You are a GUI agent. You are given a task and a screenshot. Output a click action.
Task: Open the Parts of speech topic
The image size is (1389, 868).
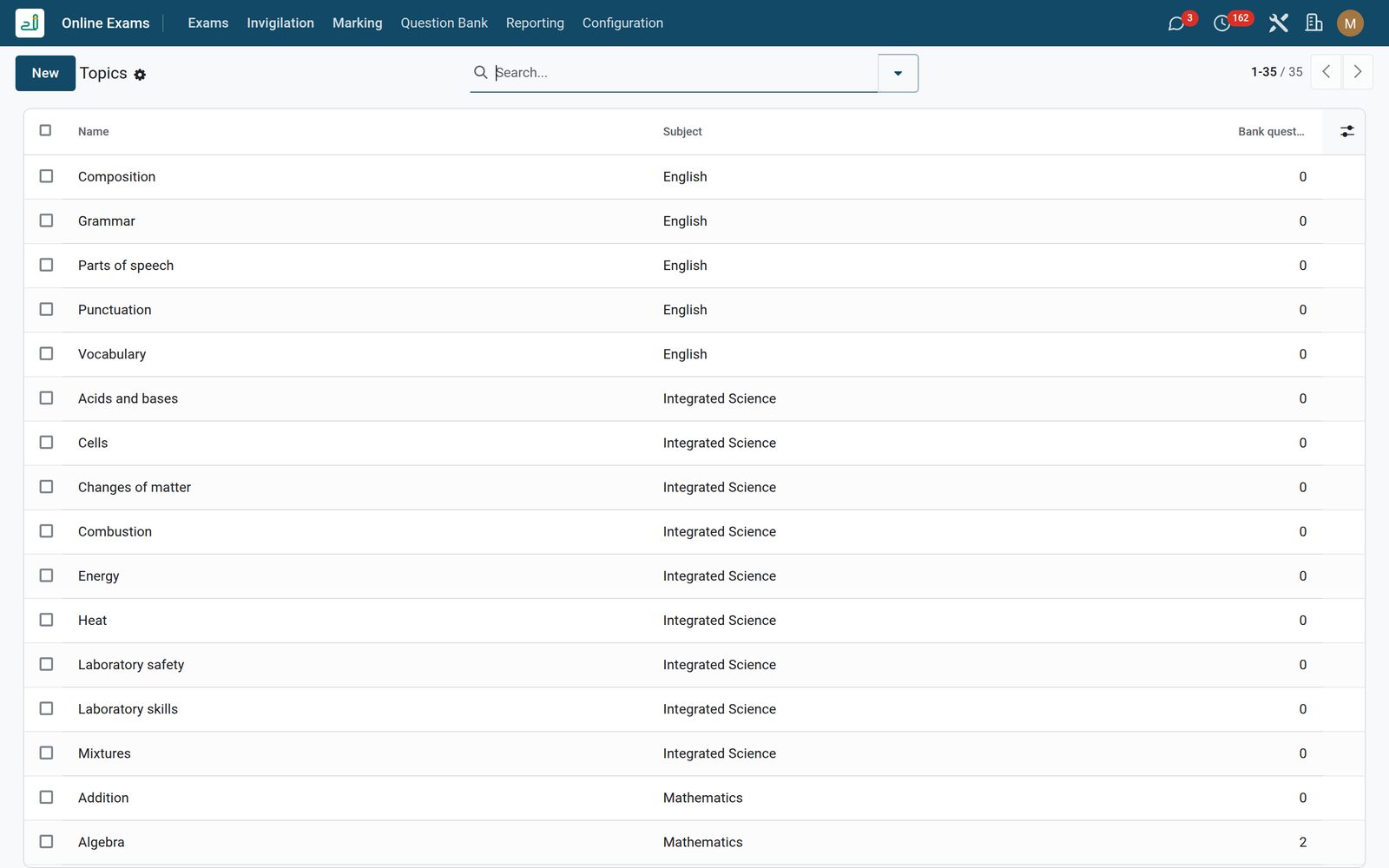pos(126,265)
